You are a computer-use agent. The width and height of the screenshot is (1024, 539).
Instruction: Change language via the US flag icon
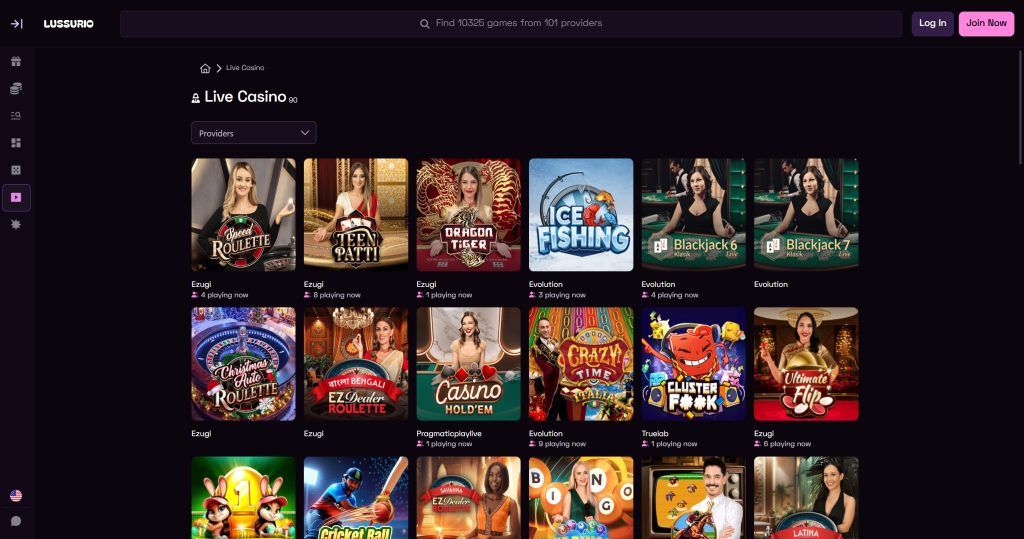[16, 496]
